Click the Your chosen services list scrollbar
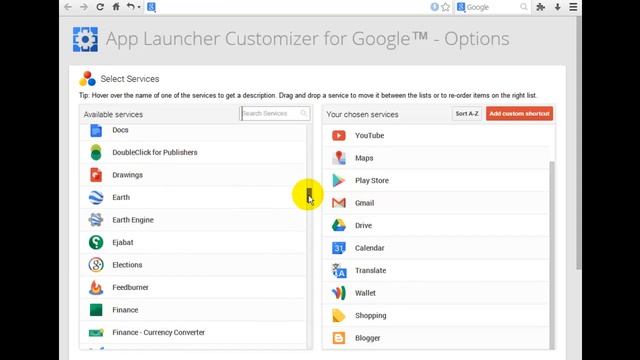The width and height of the screenshot is (640, 360). tap(552, 255)
